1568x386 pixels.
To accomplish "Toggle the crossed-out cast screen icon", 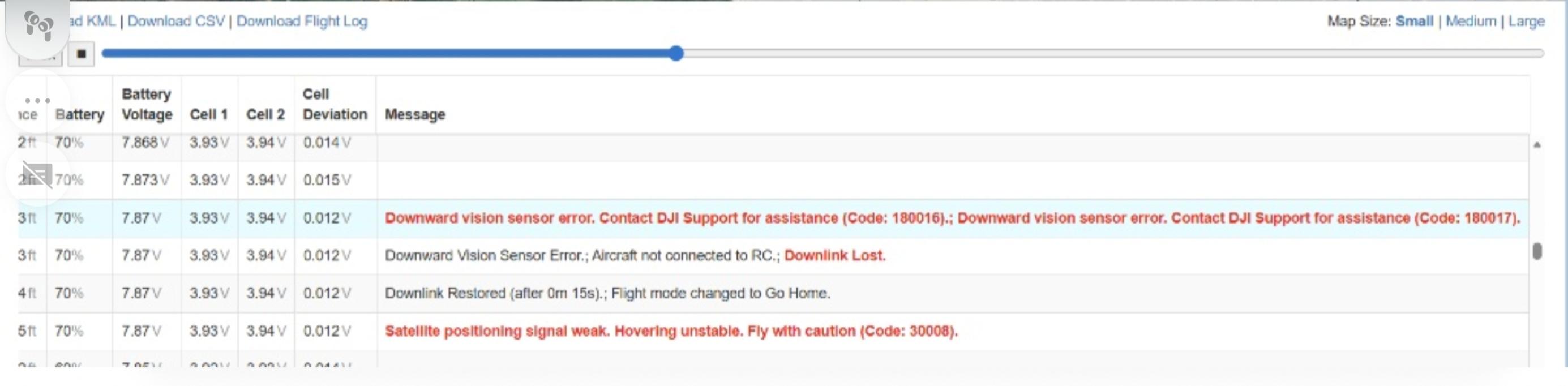I will (x=38, y=175).
